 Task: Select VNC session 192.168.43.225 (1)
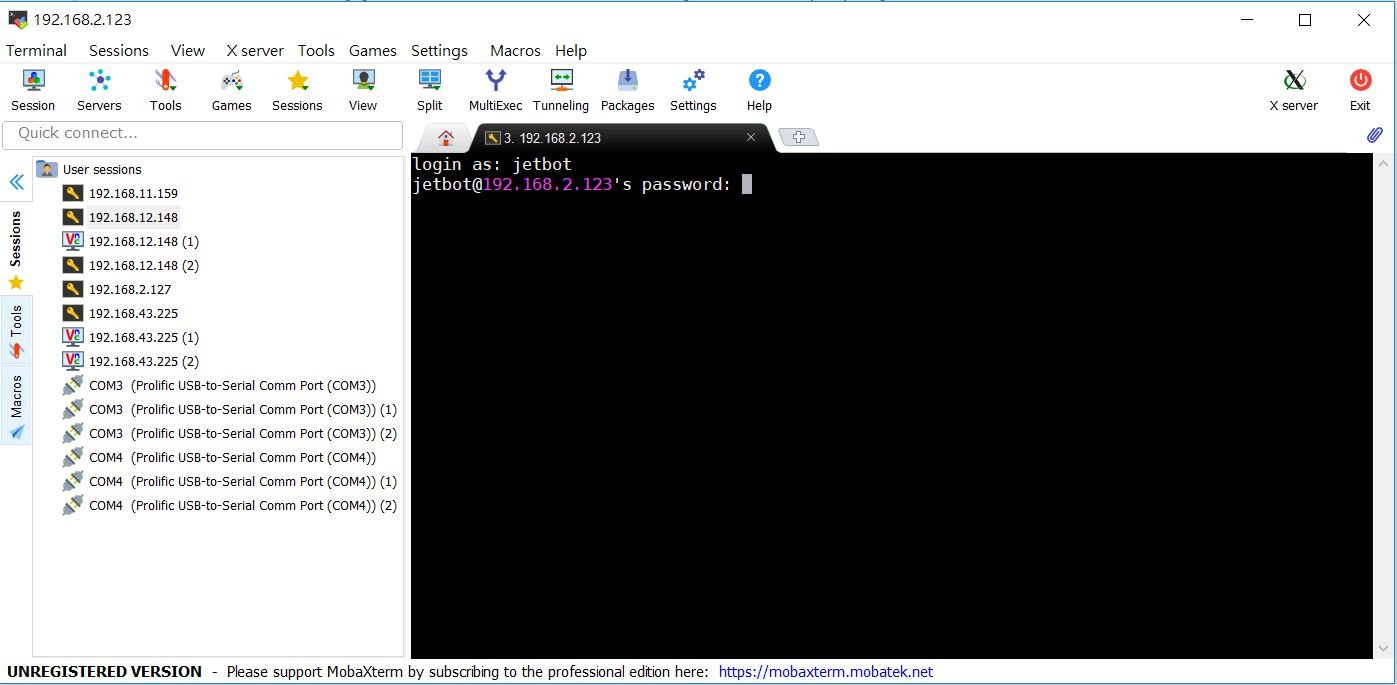pyautogui.click(x=131, y=337)
